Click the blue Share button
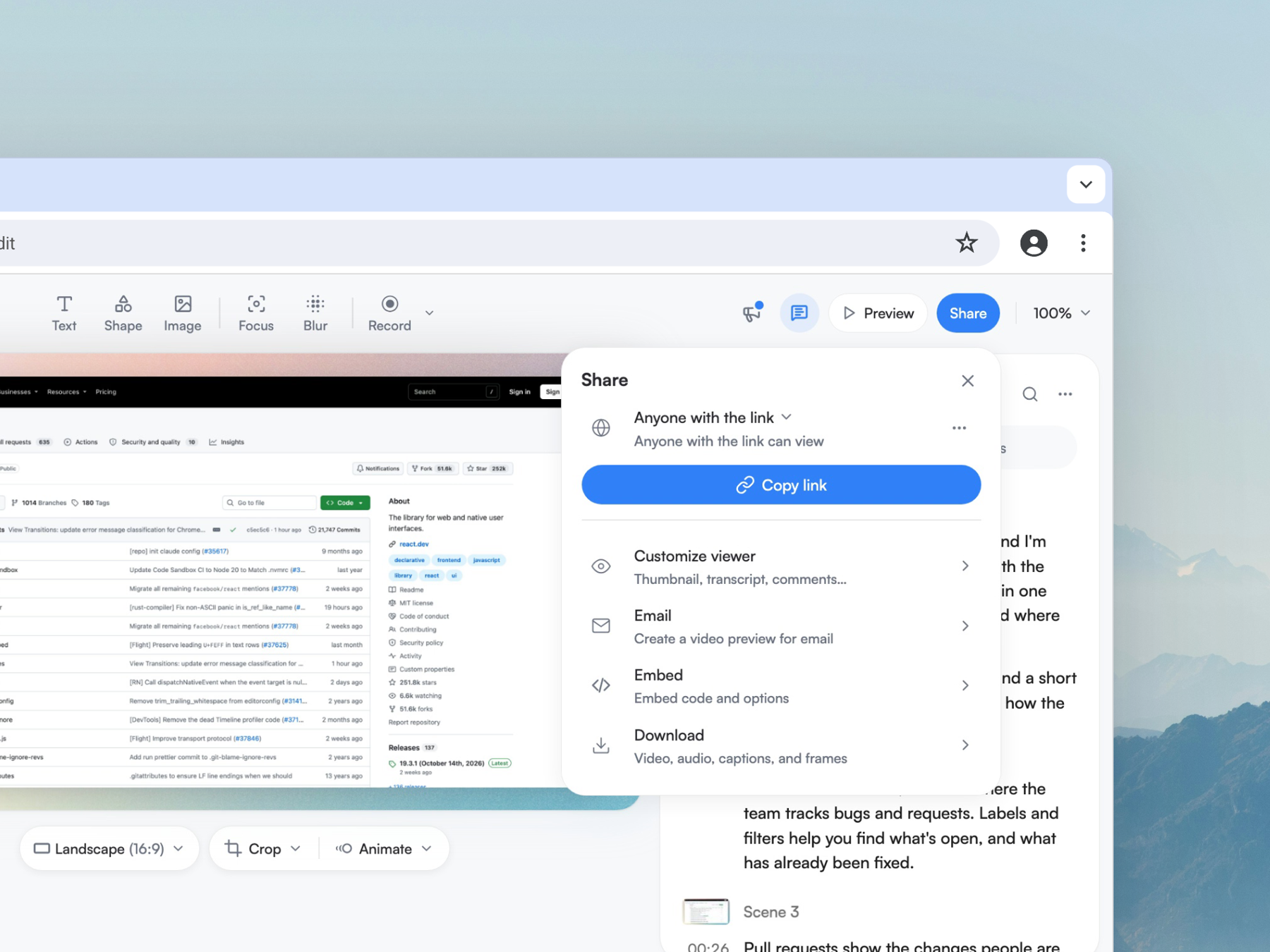The width and height of the screenshot is (1270, 952). coord(968,313)
